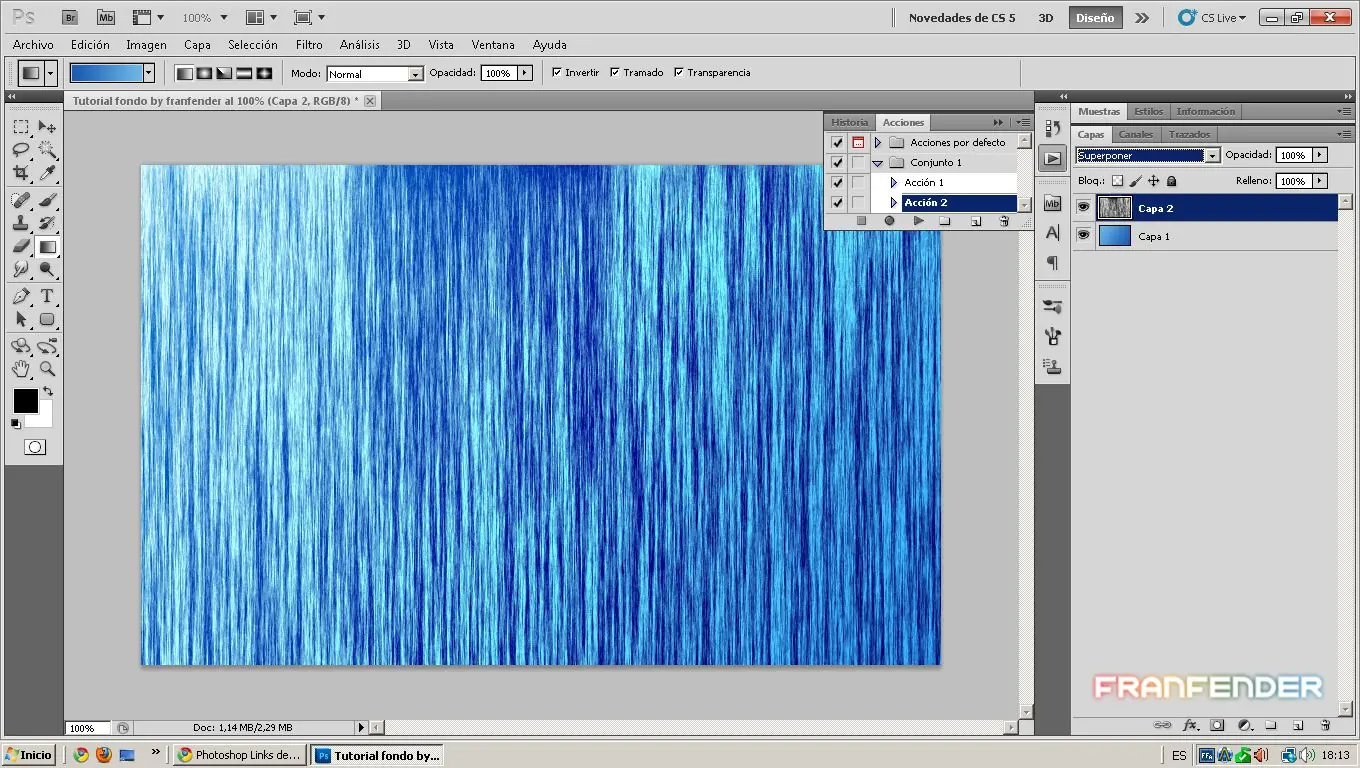The height and width of the screenshot is (768, 1360).
Task: Hide the Capa 2 layer
Action: pos(1083,208)
